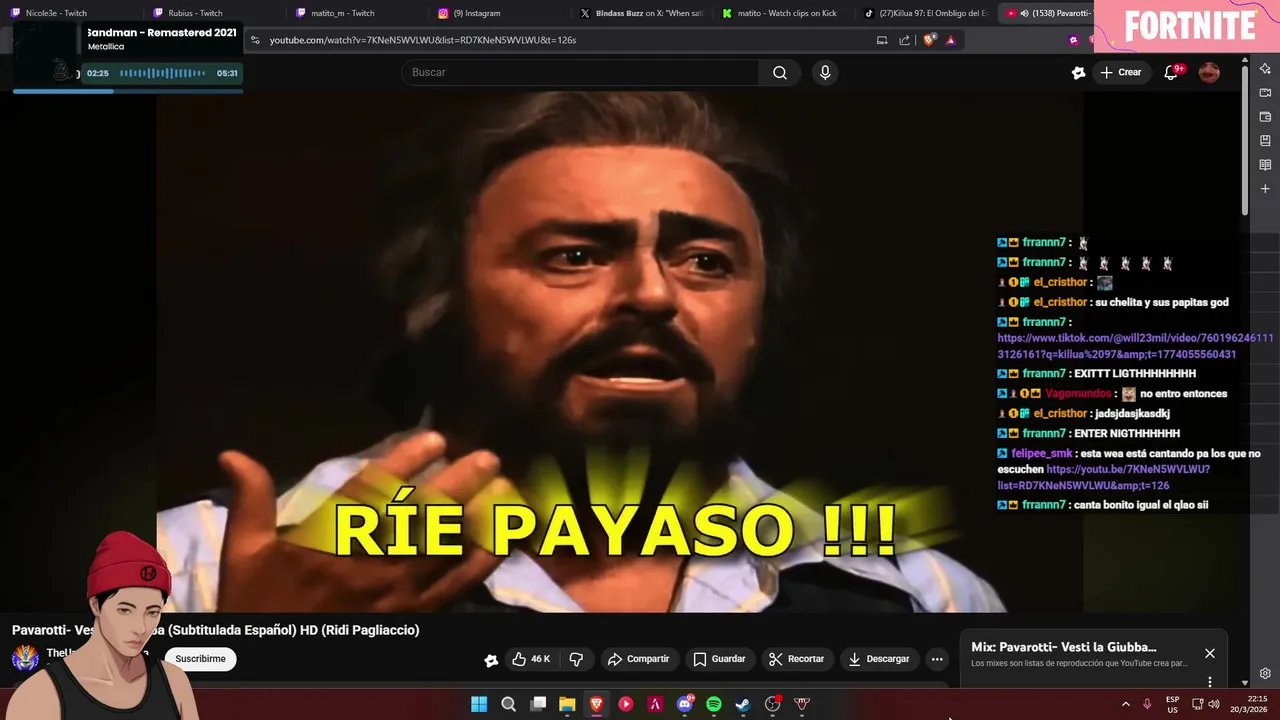Open Brave browser taskbar icon
1280x720 pixels.
(x=597, y=704)
